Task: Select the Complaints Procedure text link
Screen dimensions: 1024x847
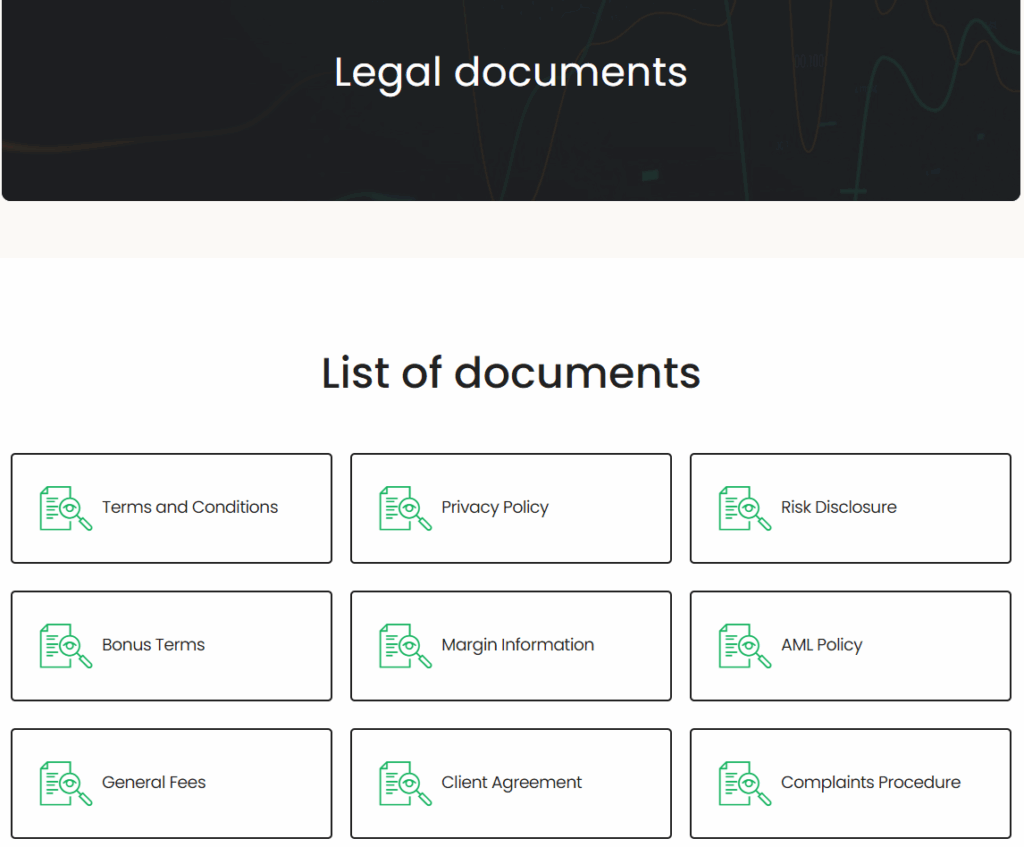Action: pyautogui.click(x=870, y=783)
